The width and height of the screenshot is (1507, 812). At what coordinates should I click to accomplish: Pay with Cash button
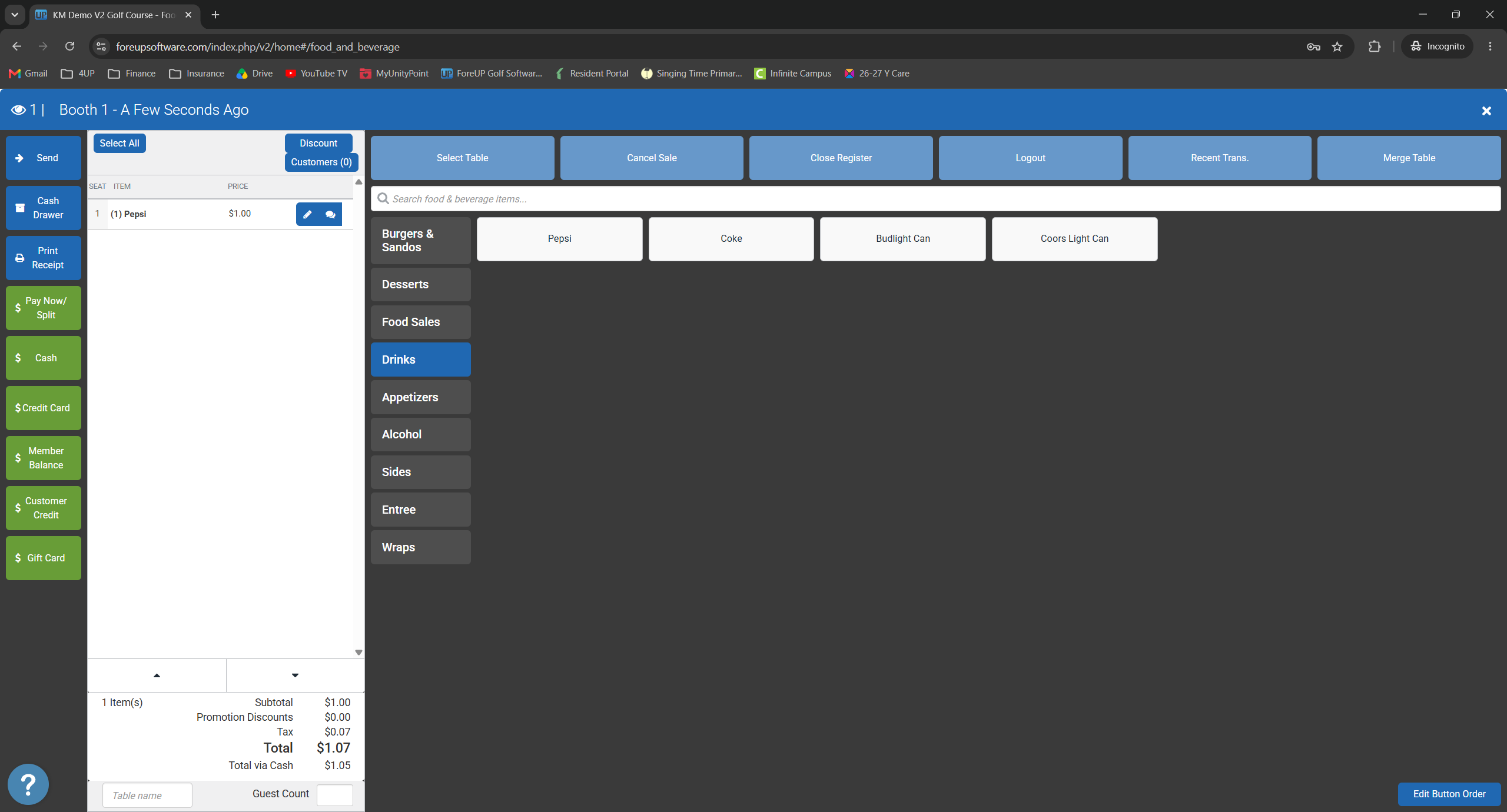click(44, 358)
